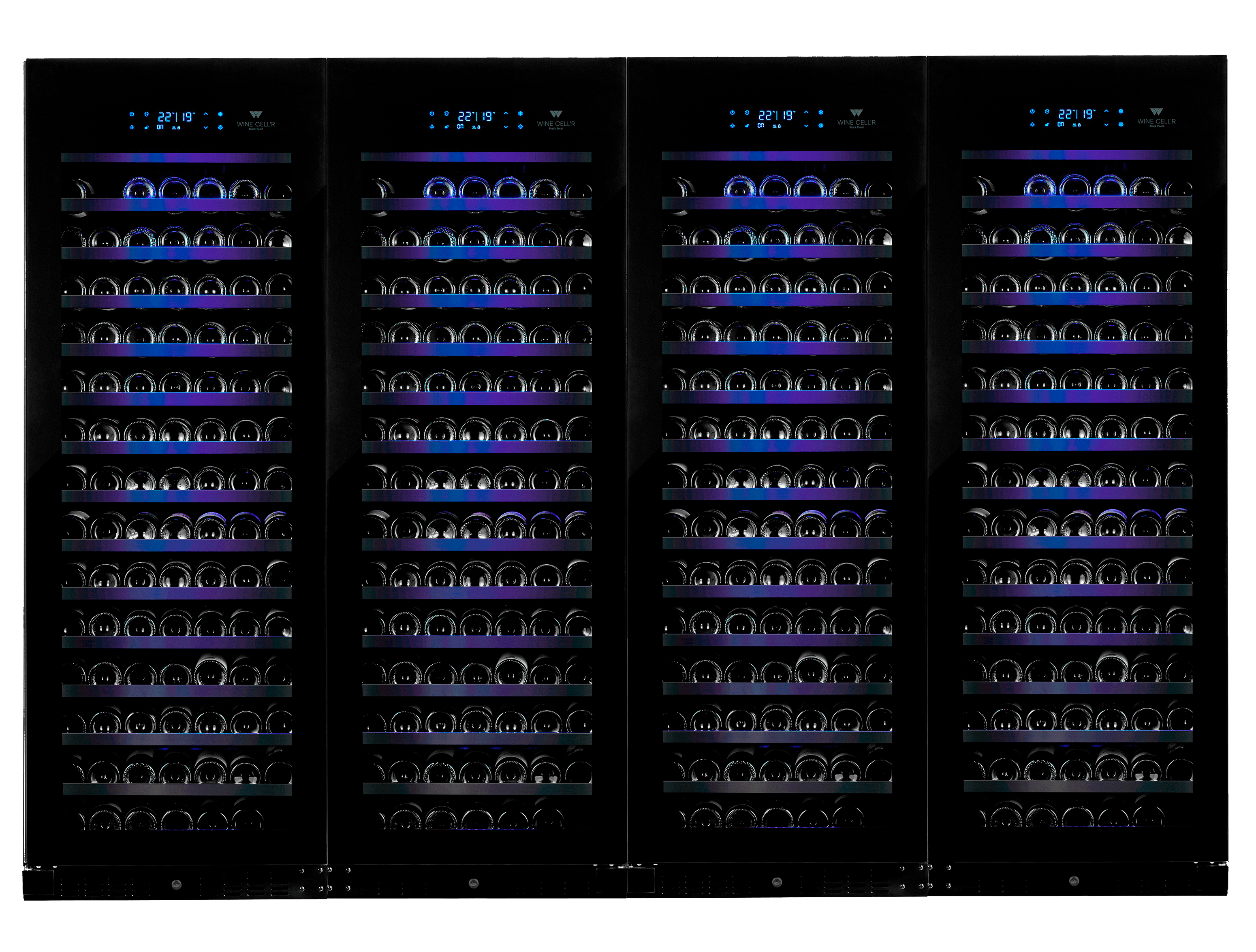Image resolution: width=1256 pixels, height=952 pixels.
Task: Toggle unlock padlock on leftmost cabinet
Action: [147, 127]
